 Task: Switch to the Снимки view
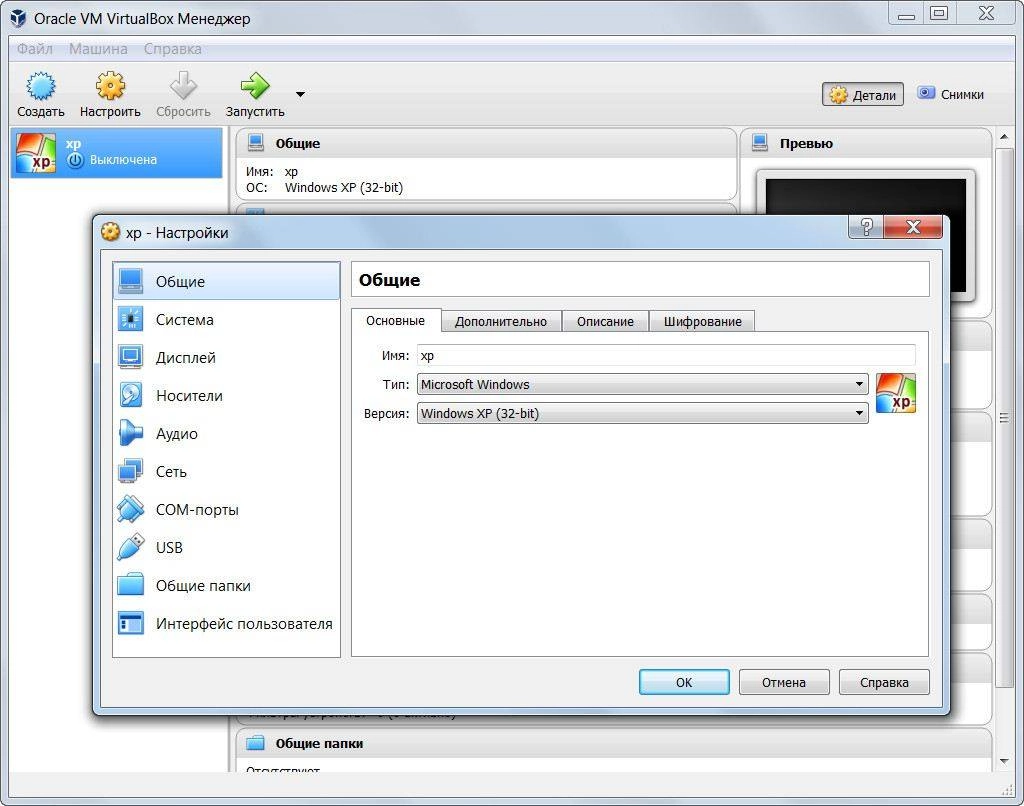click(x=950, y=94)
